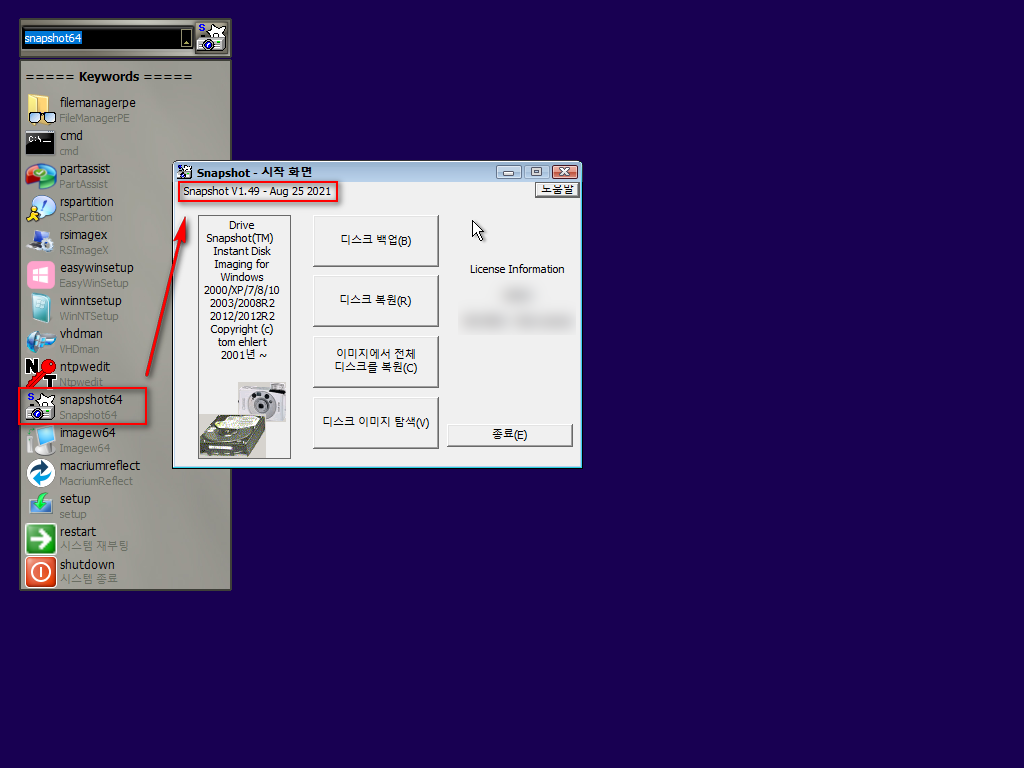Minimize the Snapshot window
Viewport: 1024px width, 768px height.
tap(508, 172)
